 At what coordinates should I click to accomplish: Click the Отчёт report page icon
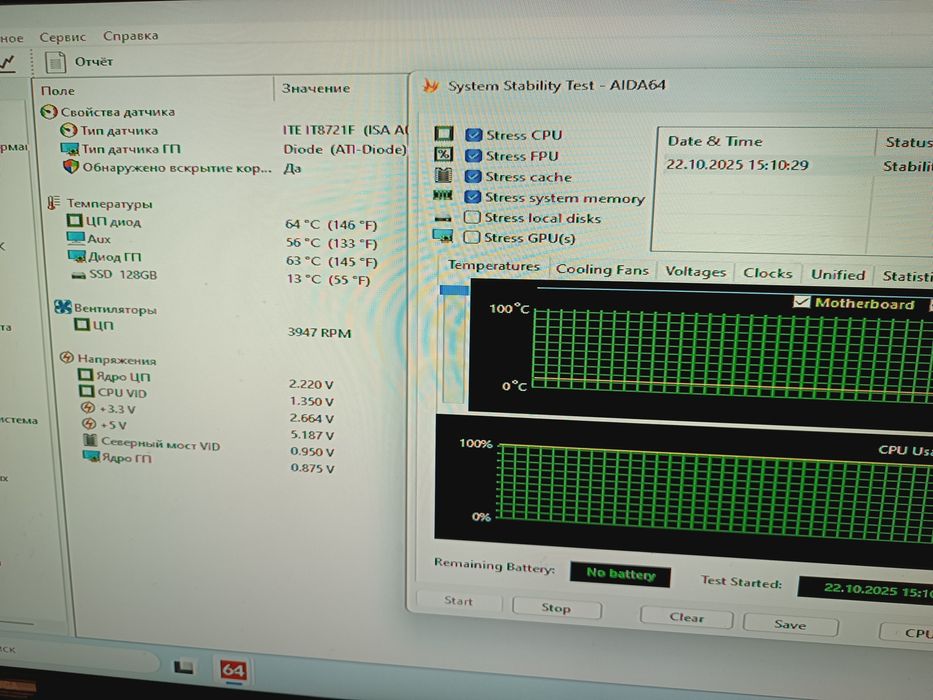click(55, 62)
